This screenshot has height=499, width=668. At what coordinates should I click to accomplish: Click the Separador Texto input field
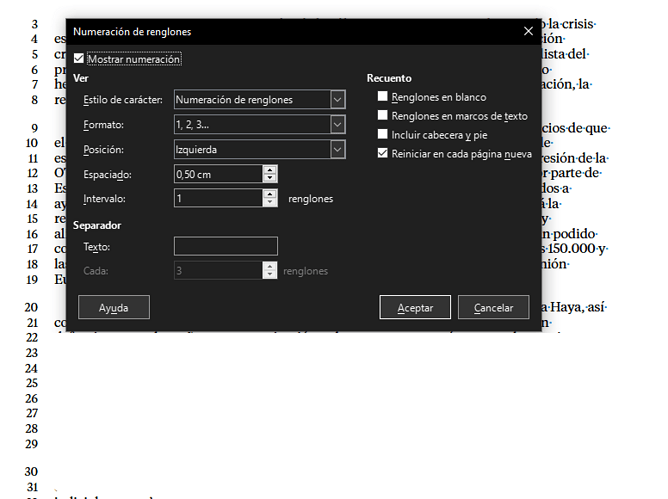226,246
